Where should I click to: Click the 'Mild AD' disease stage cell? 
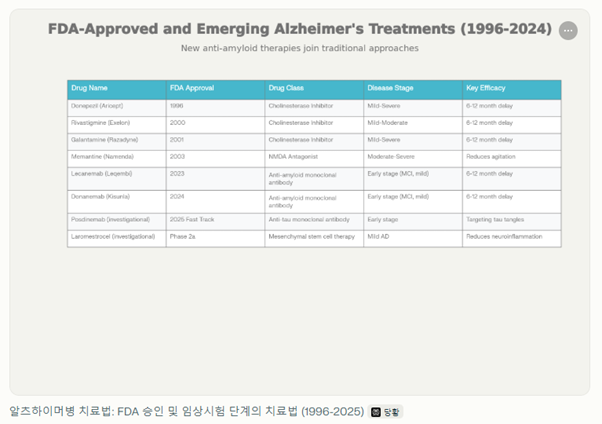tap(413, 239)
